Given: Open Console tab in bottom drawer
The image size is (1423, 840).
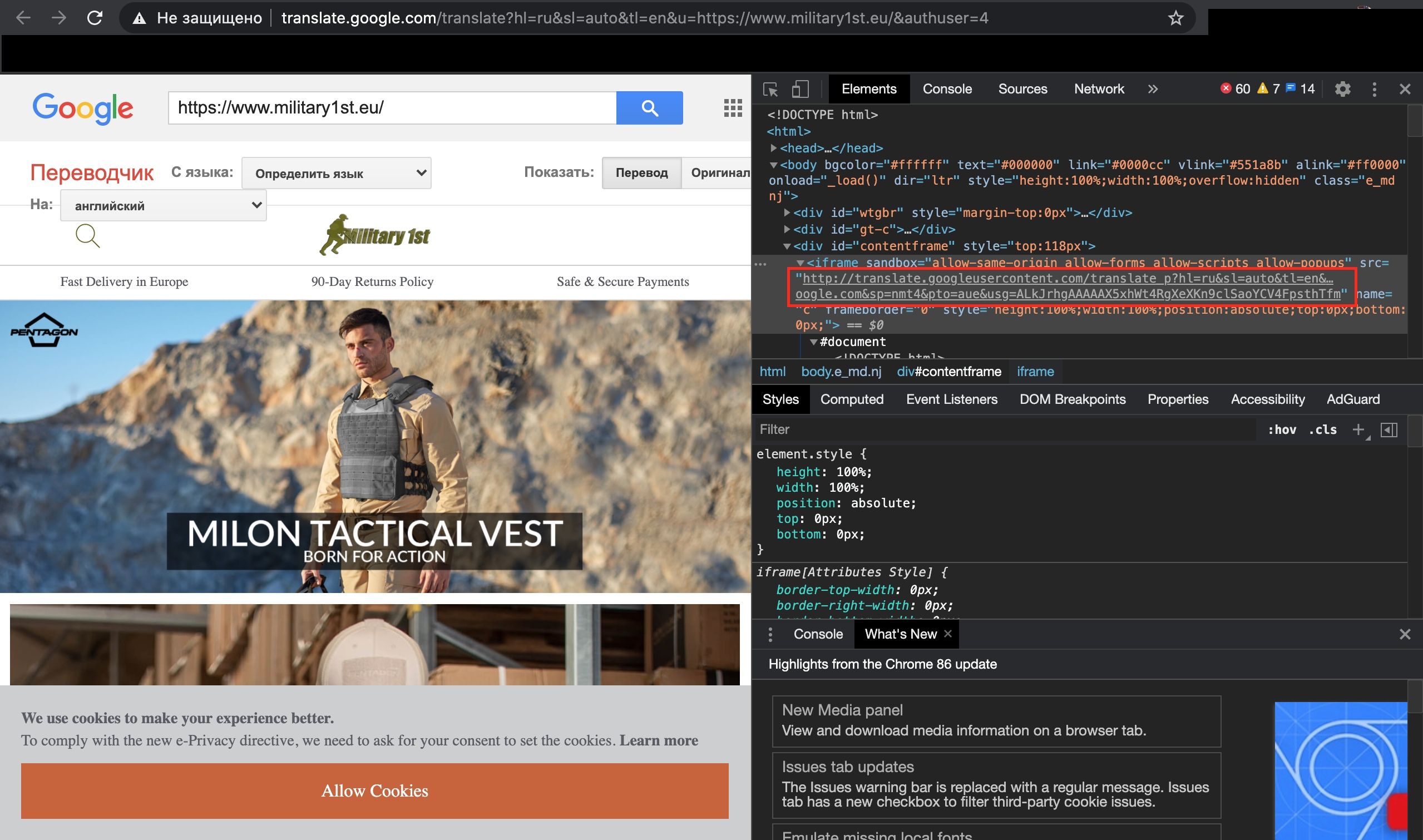Looking at the screenshot, I should (818, 634).
